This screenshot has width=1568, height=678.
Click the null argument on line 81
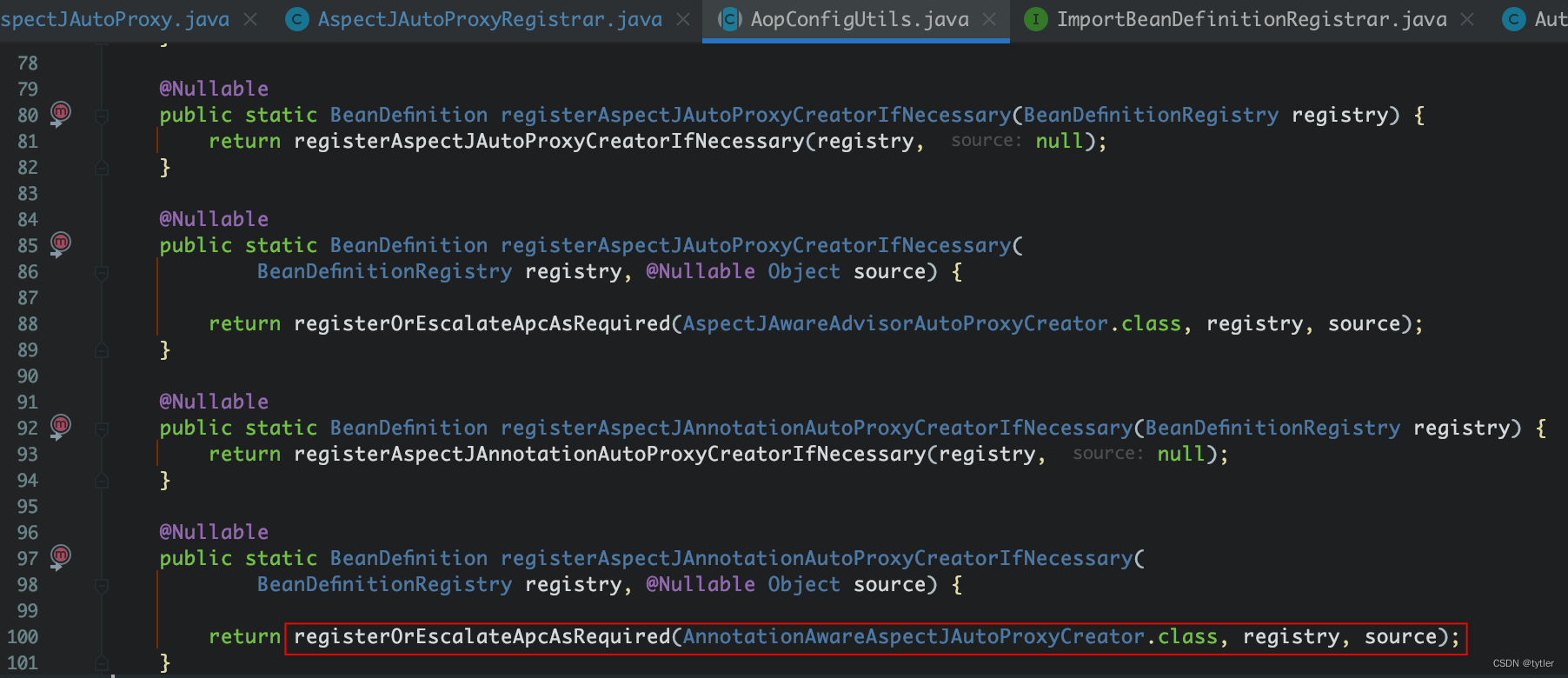tap(1059, 141)
